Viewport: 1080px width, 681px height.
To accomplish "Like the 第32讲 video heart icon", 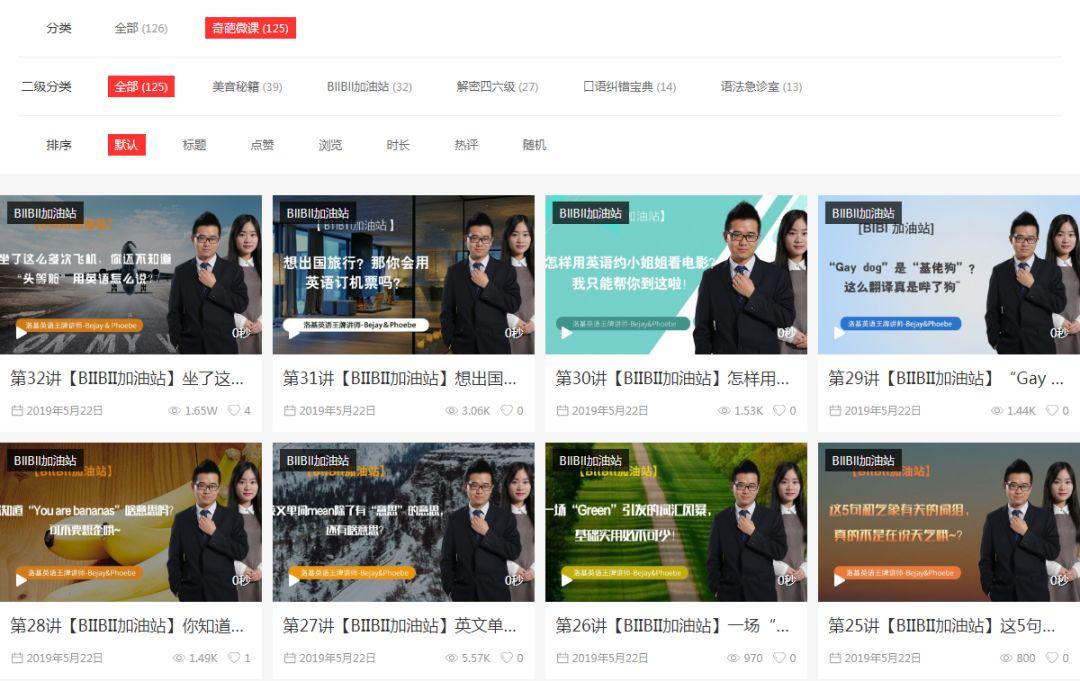I will [234, 410].
